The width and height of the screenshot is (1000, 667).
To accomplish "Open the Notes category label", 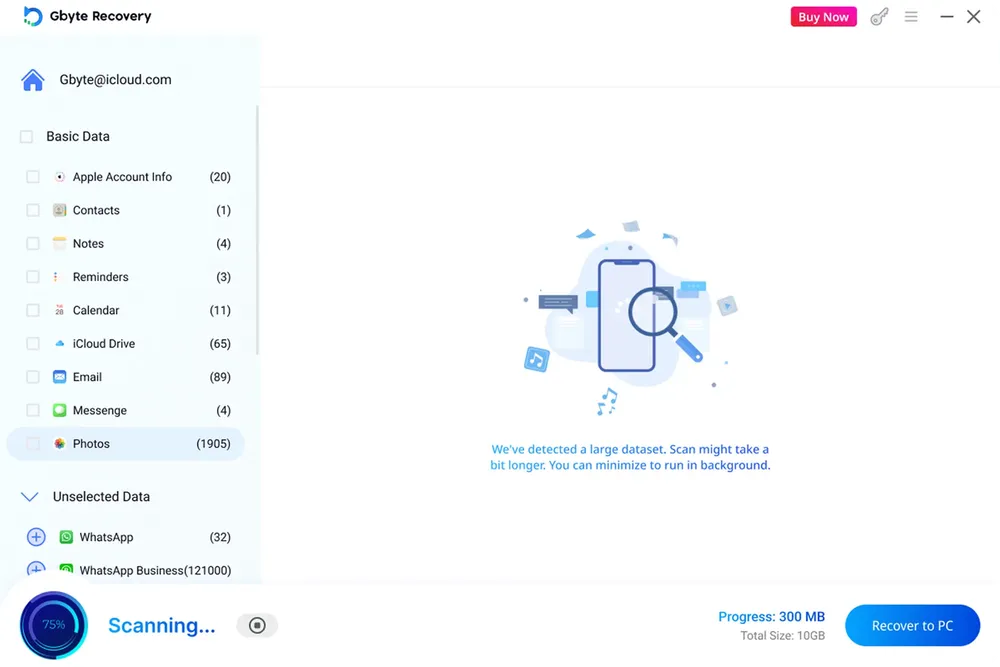I will (x=88, y=244).
